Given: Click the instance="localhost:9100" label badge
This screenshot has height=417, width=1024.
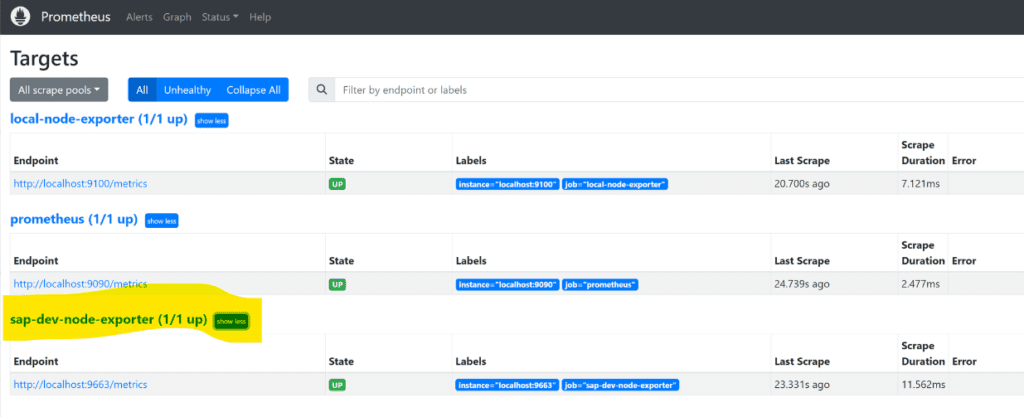Looking at the screenshot, I should point(506,185).
